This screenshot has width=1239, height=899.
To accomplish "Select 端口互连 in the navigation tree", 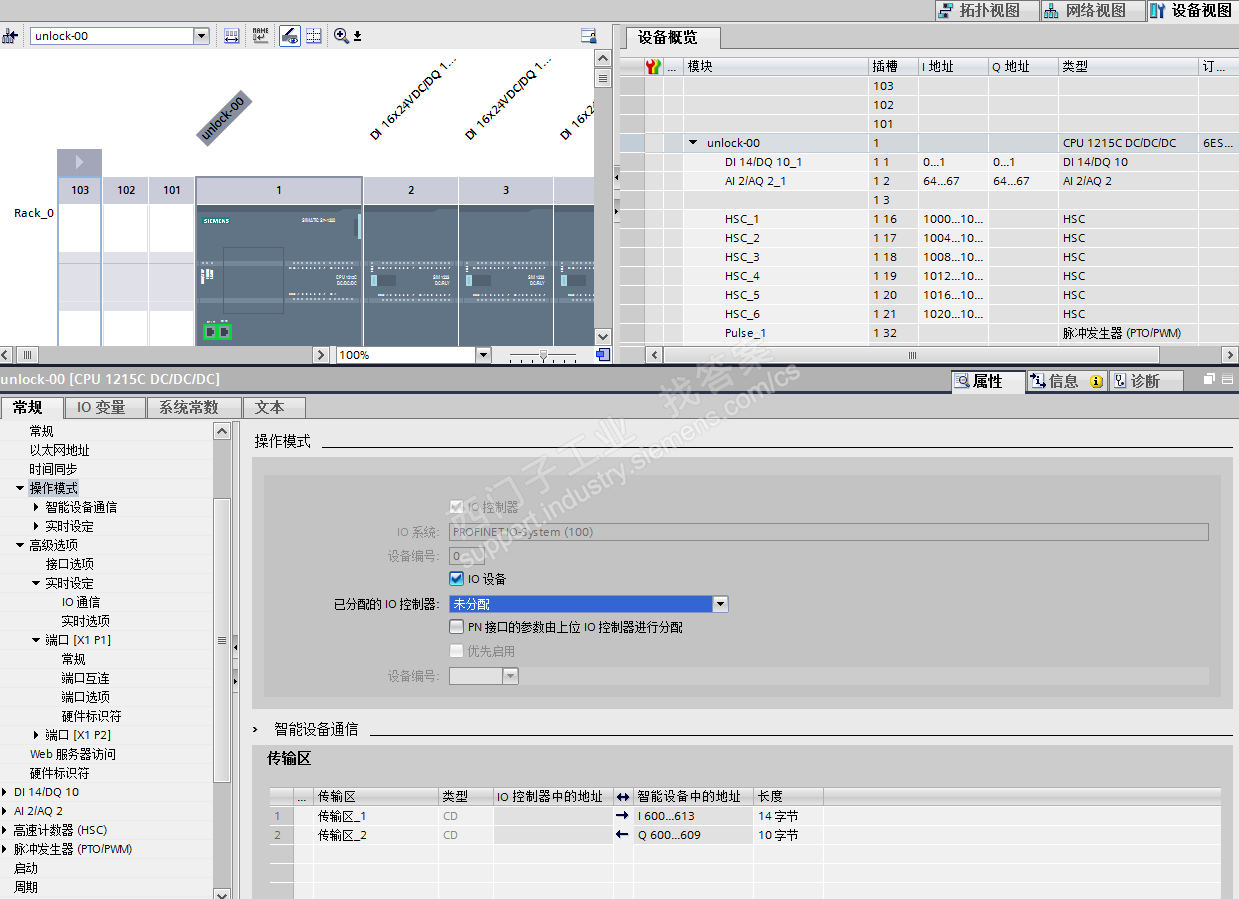I will point(85,678).
